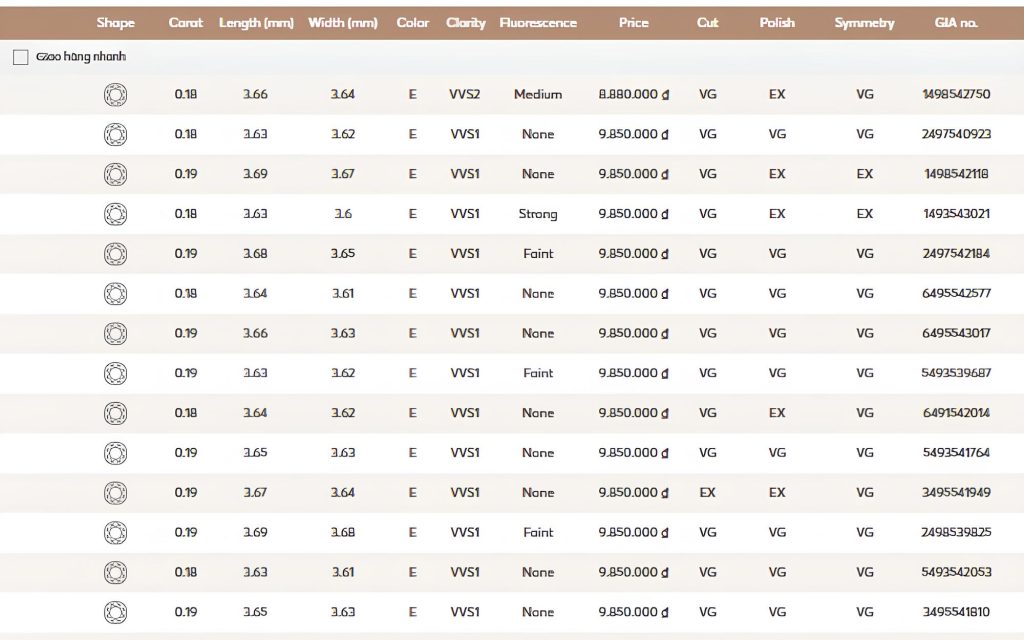This screenshot has width=1024, height=640.
Task: Click the shape icon for GIA 2498539825
Action: pyautogui.click(x=116, y=533)
